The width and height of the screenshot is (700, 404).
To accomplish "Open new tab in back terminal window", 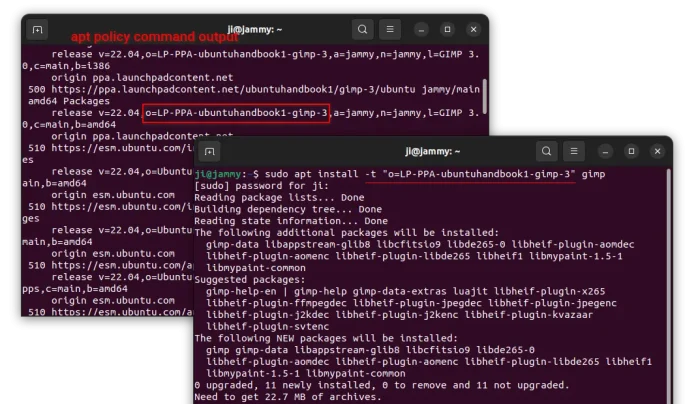I will pos(38,30).
